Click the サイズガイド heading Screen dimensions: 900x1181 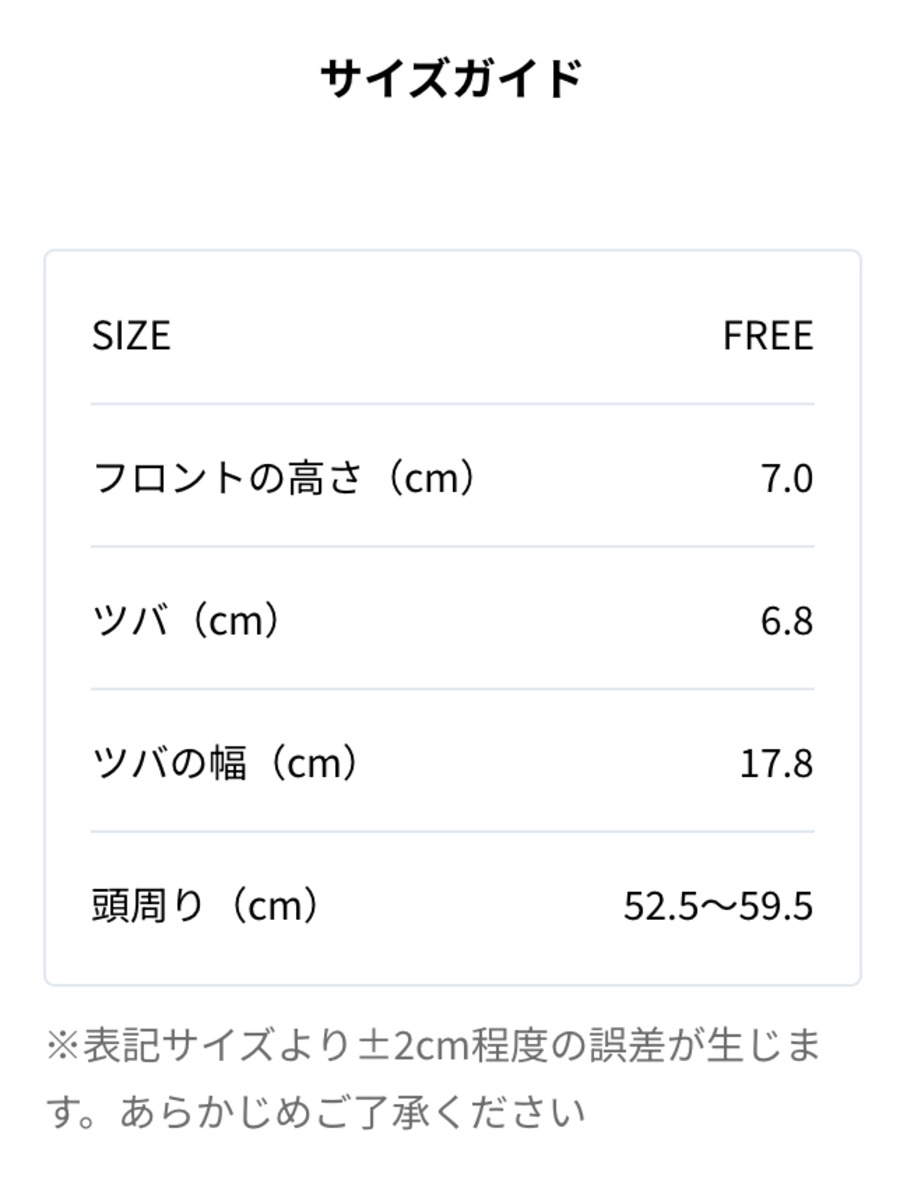pyautogui.click(x=451, y=79)
